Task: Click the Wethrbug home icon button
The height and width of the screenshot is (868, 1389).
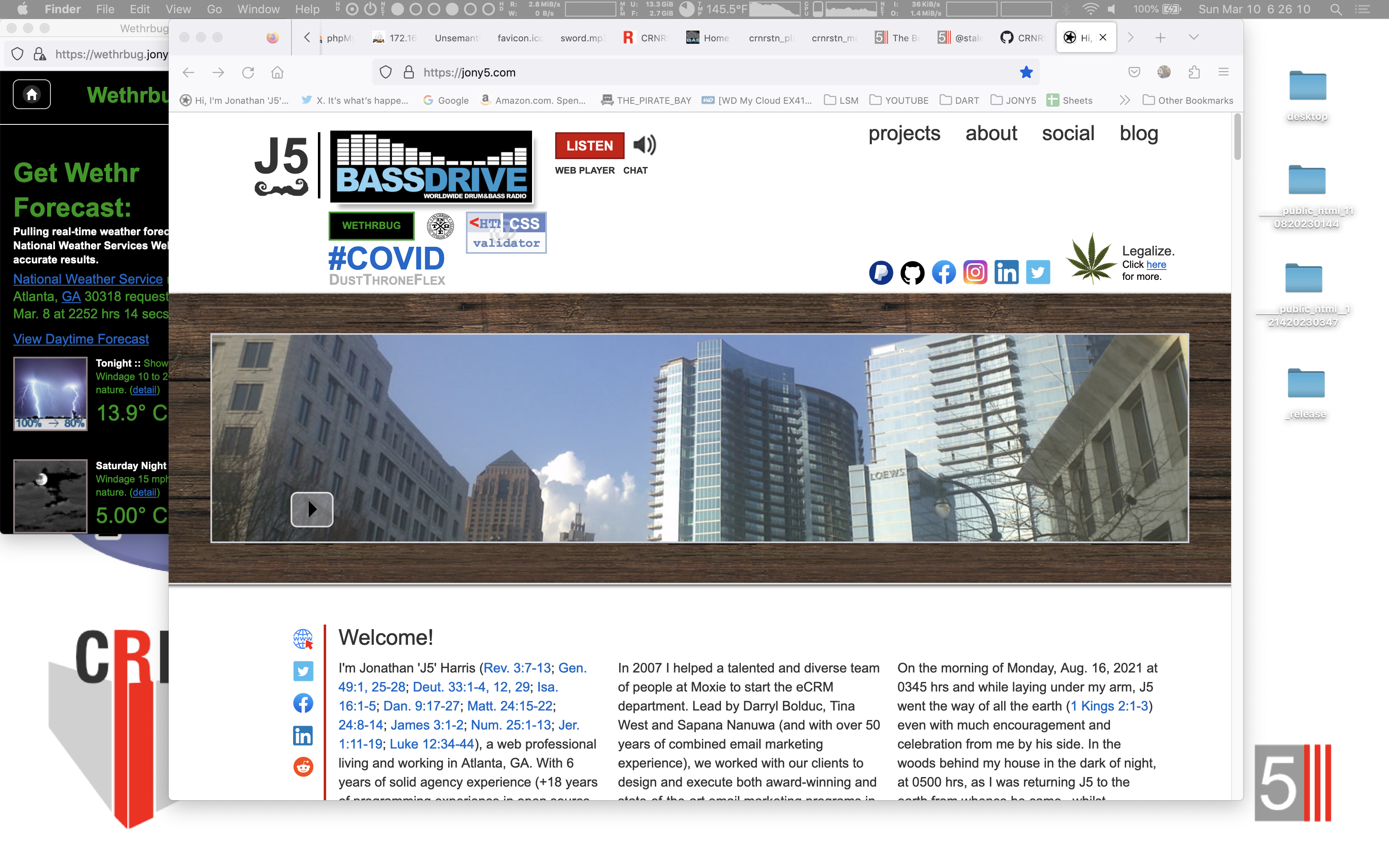Action: (x=31, y=94)
